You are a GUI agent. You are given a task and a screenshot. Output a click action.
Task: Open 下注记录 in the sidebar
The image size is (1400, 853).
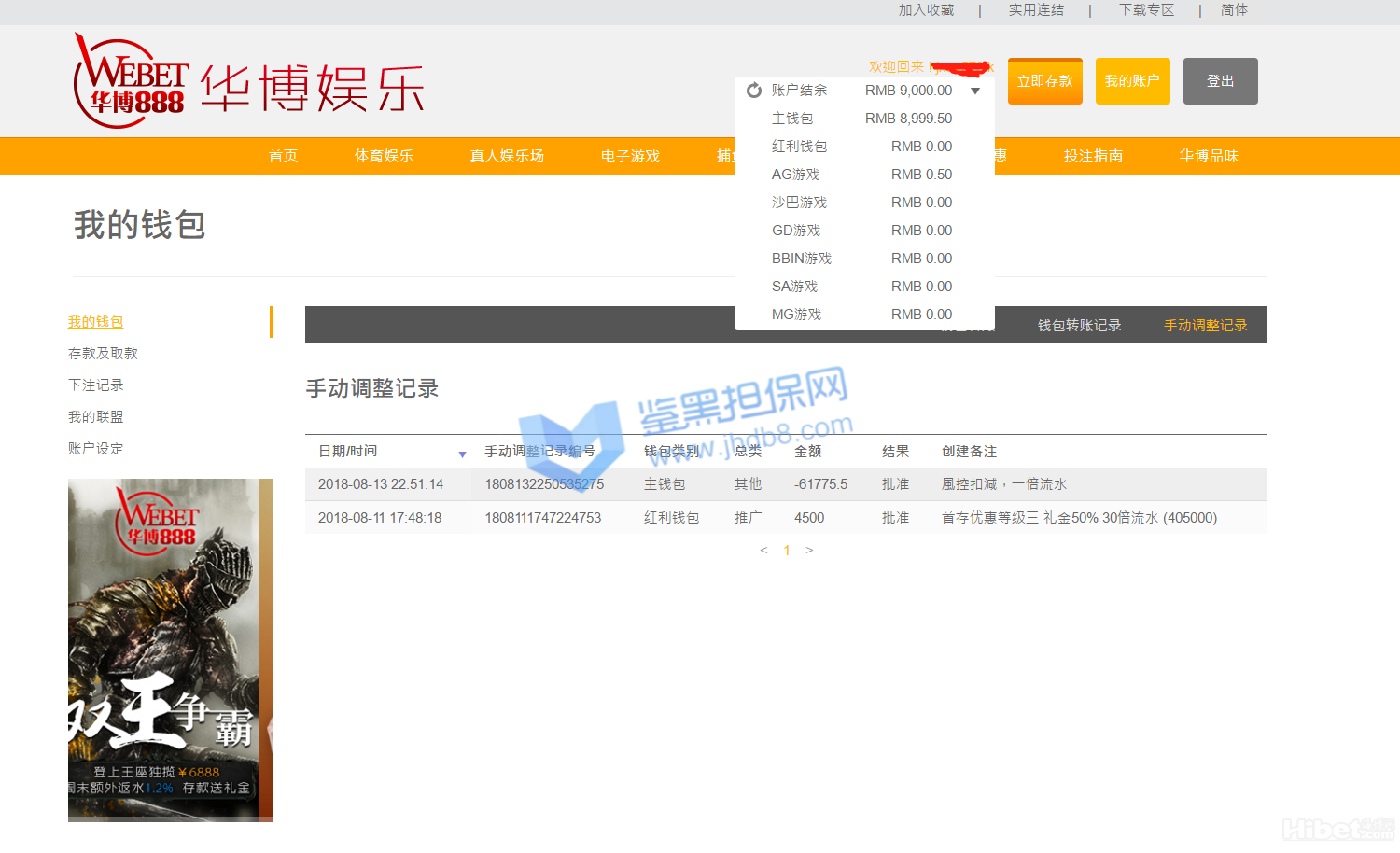coord(96,385)
